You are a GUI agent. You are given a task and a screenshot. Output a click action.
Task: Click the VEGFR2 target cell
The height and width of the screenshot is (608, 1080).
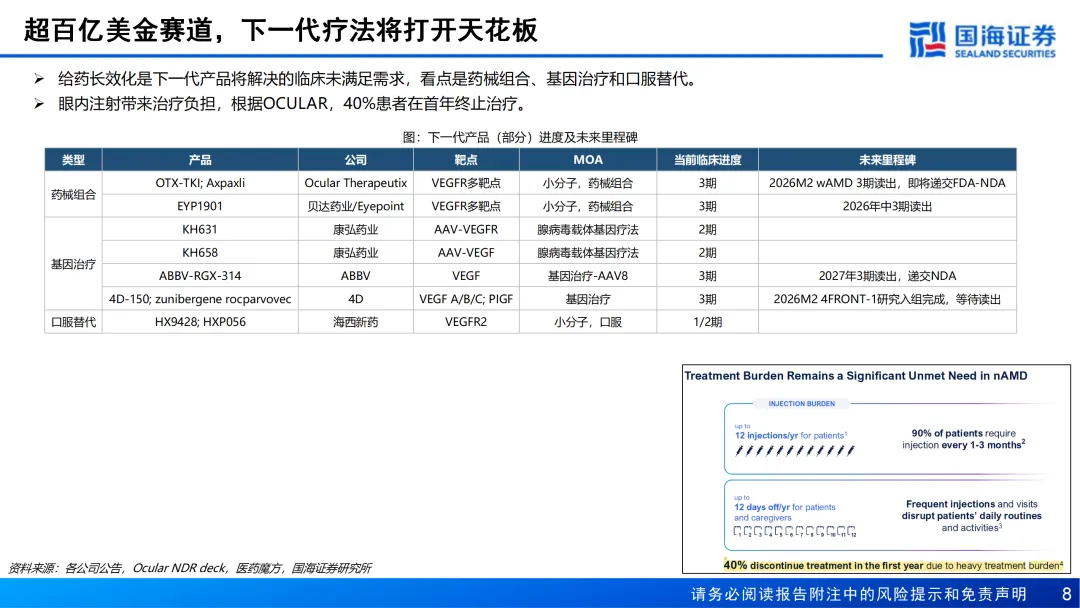pyautogui.click(x=466, y=322)
